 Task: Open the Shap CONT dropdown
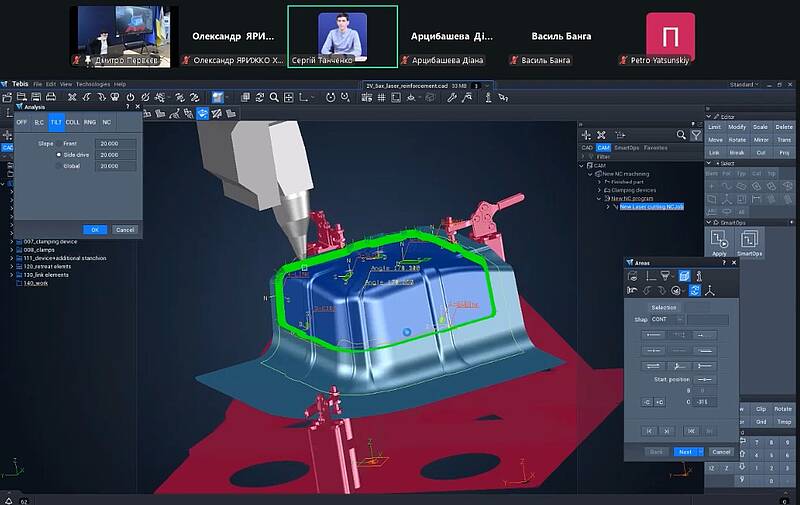coord(668,320)
